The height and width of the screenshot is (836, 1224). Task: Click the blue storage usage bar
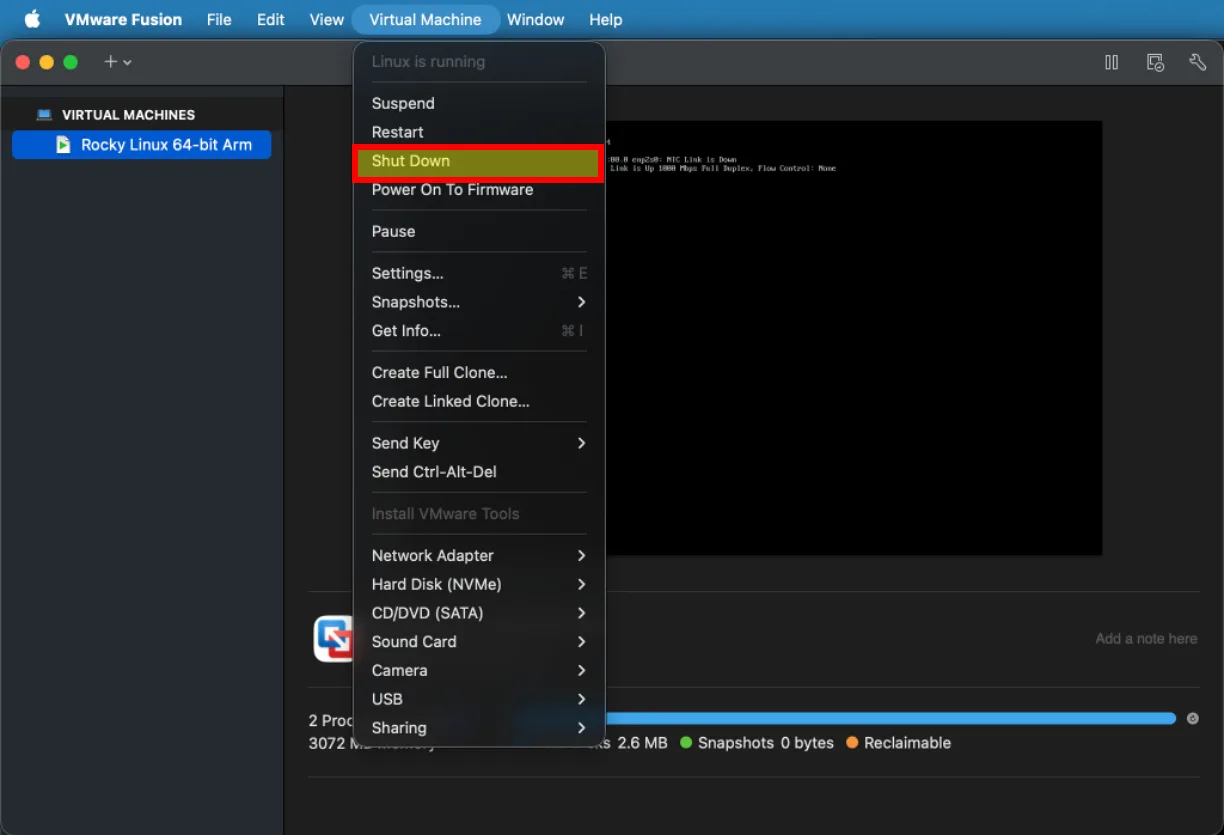point(890,718)
